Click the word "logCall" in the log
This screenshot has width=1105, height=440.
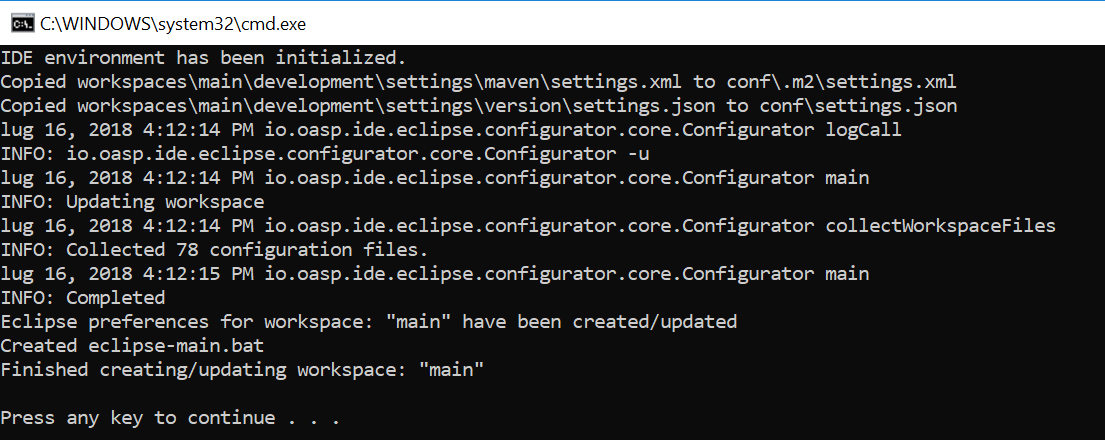[x=864, y=129]
